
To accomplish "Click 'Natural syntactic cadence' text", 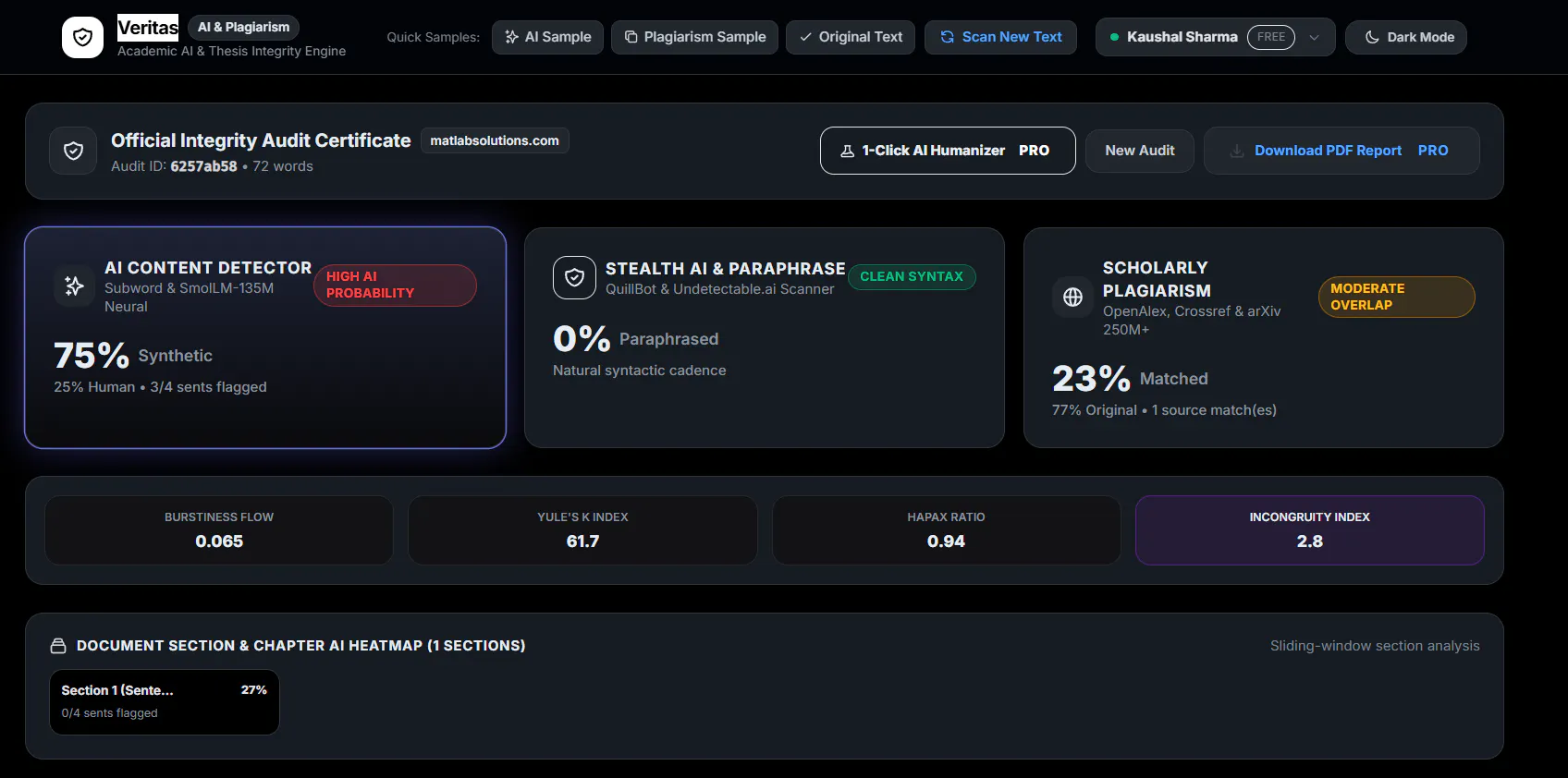I will (639, 371).
